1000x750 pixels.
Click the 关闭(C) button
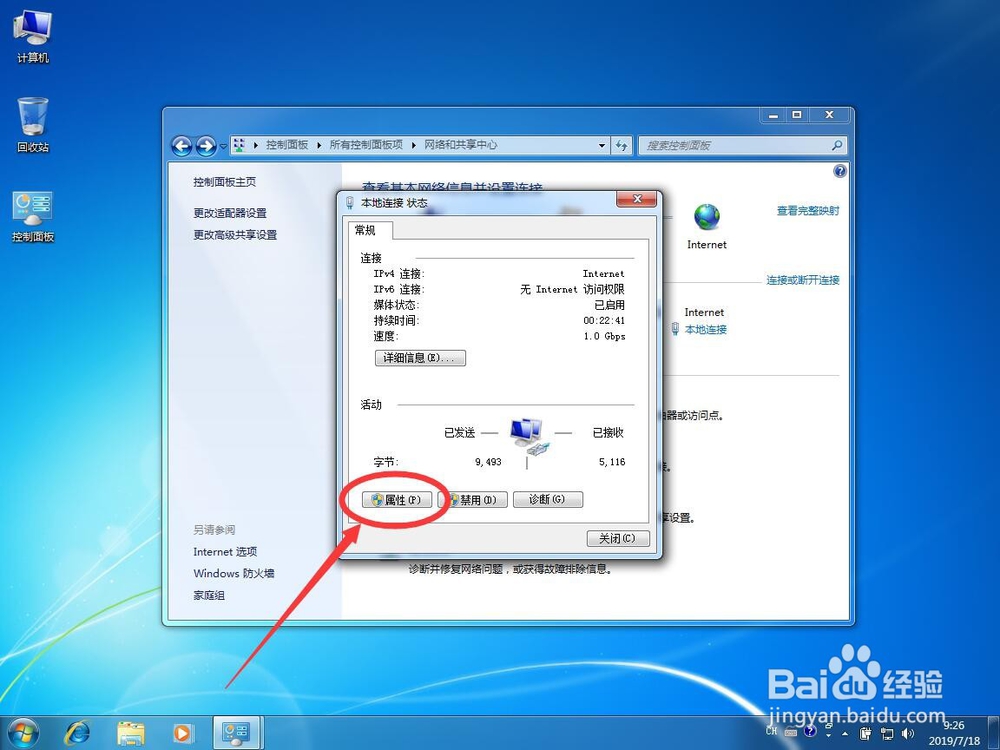[617, 538]
